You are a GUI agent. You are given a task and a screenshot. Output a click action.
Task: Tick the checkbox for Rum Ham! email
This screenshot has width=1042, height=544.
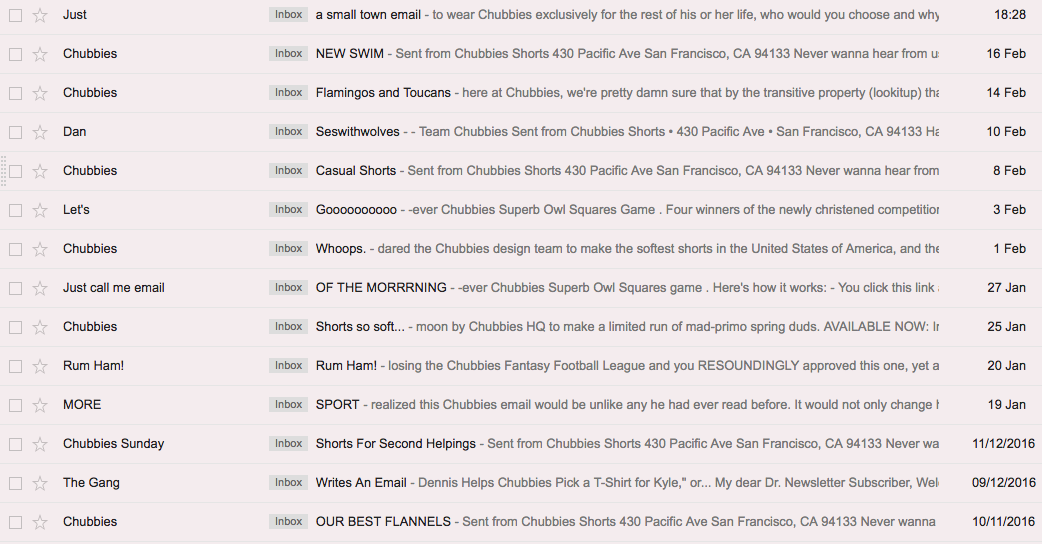pyautogui.click(x=15, y=366)
